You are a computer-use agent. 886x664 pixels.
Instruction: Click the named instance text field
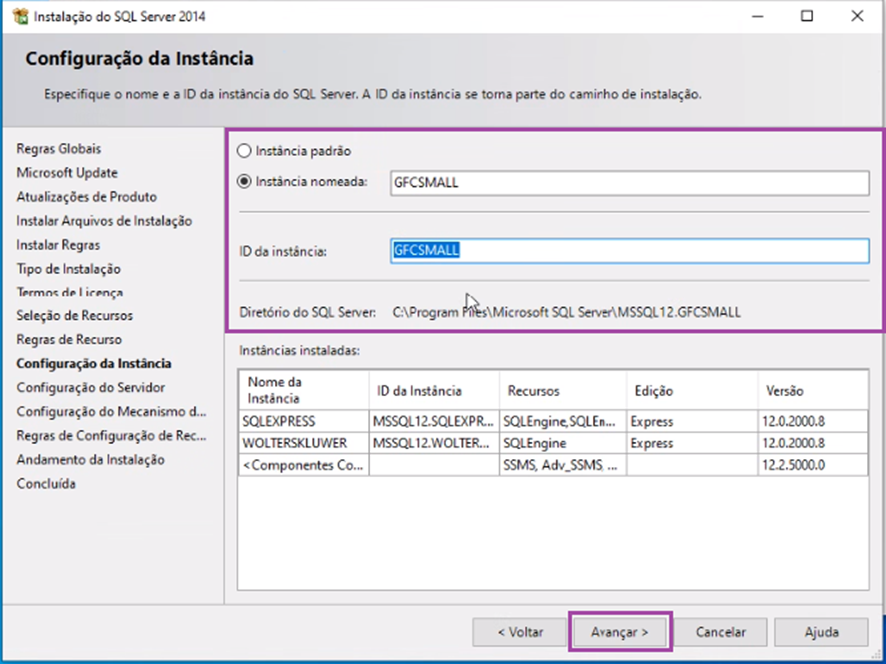pyautogui.click(x=629, y=183)
